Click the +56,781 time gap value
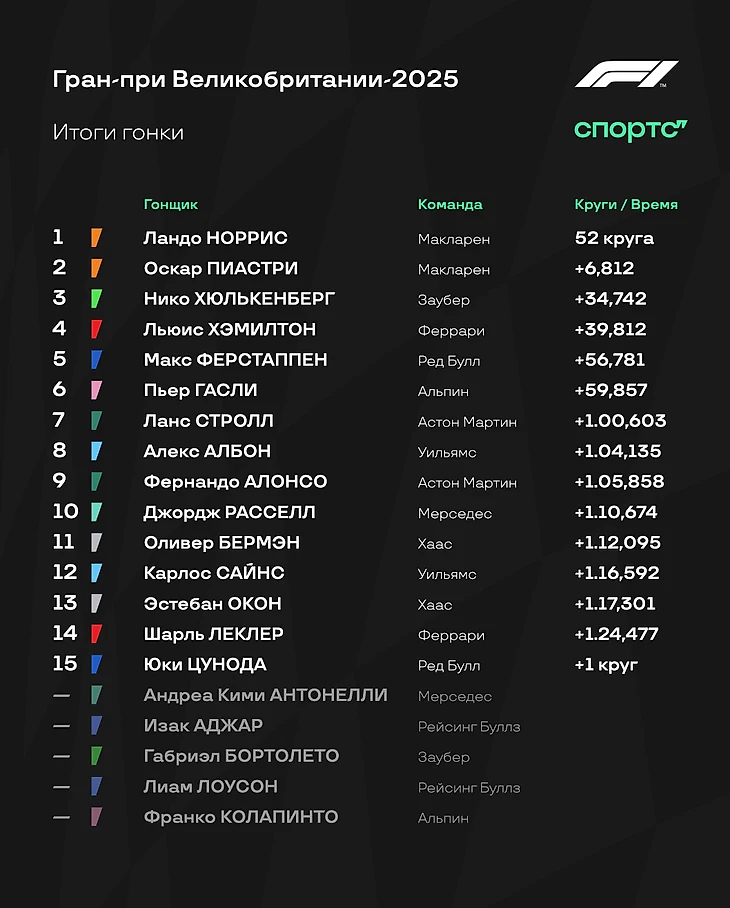Image resolution: width=730 pixels, height=908 pixels. coord(610,359)
